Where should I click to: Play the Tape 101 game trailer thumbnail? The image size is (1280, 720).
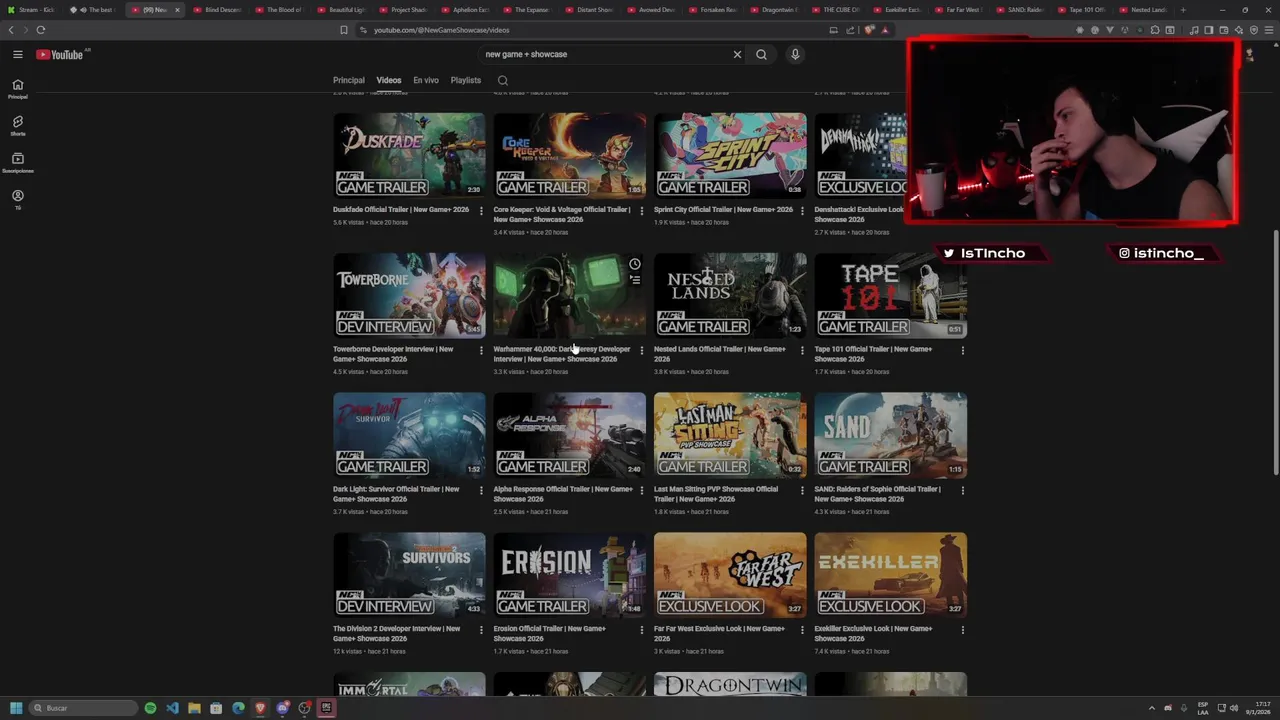pos(890,295)
